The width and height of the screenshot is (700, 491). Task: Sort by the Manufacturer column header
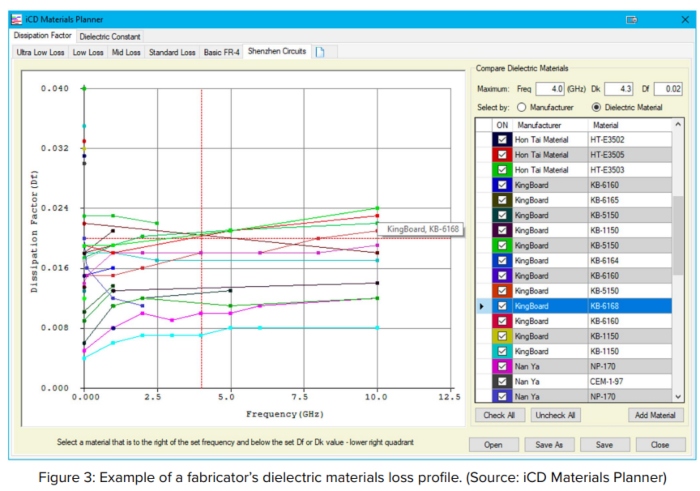(x=550, y=125)
